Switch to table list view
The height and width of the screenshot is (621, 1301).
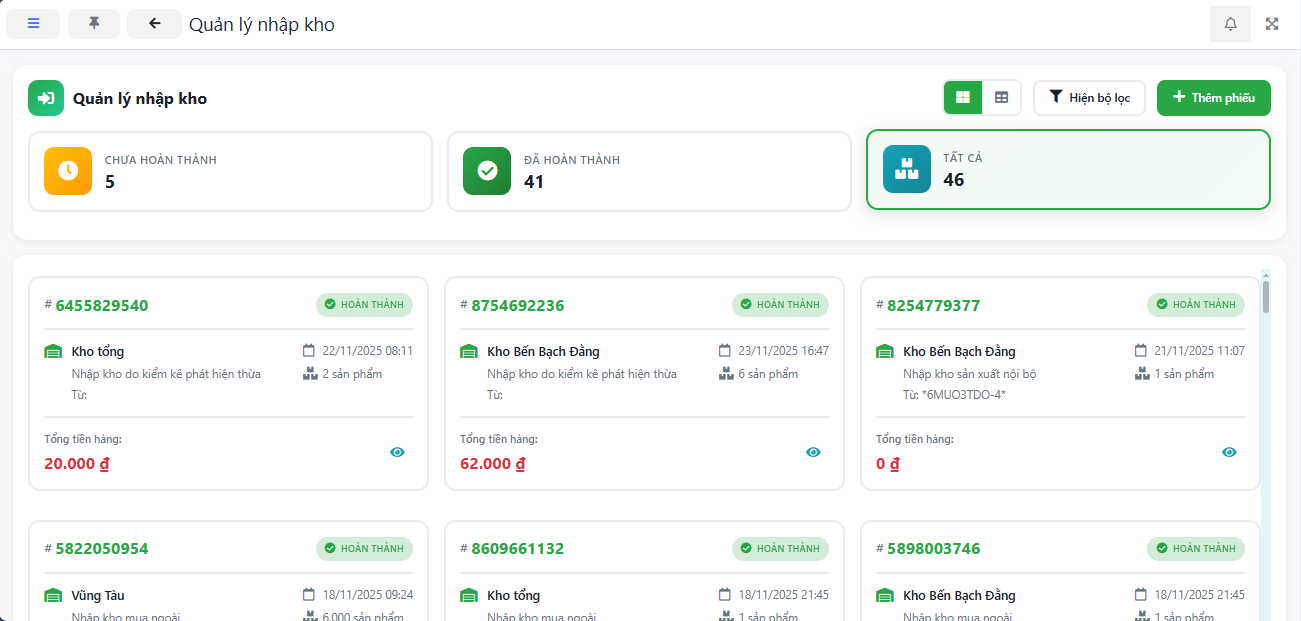(1001, 98)
